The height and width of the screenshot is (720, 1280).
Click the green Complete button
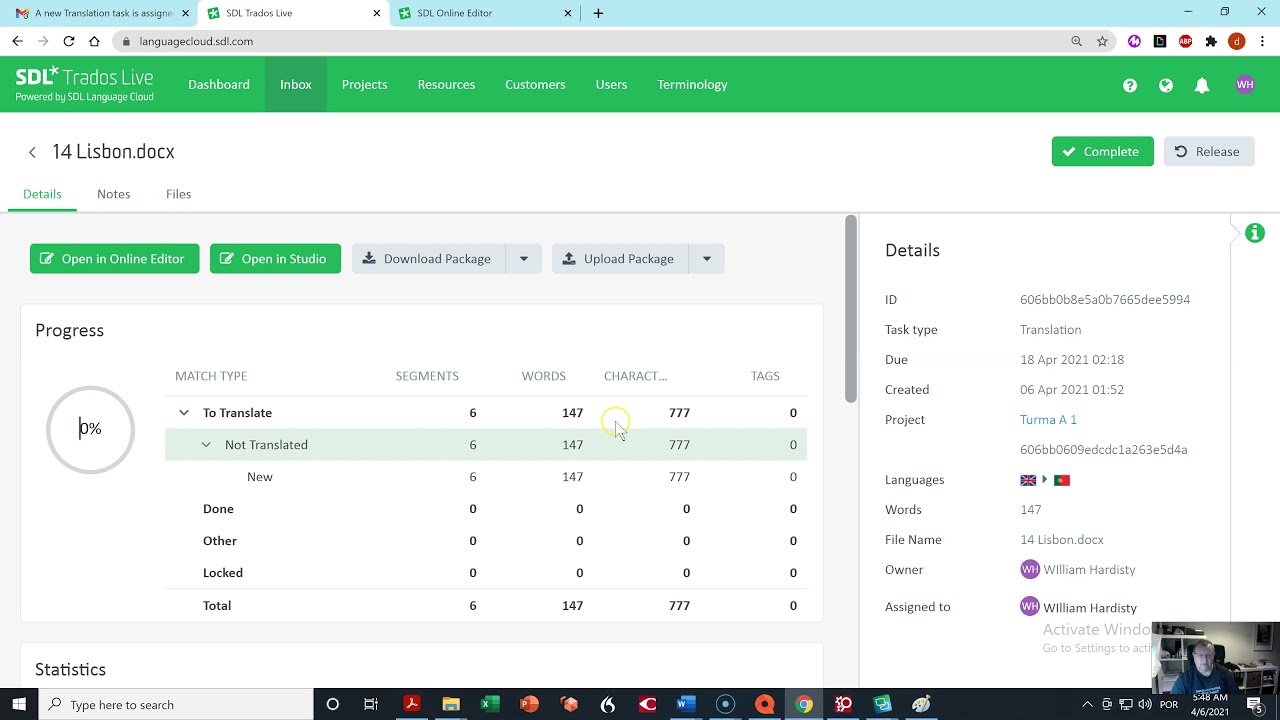tap(1102, 151)
